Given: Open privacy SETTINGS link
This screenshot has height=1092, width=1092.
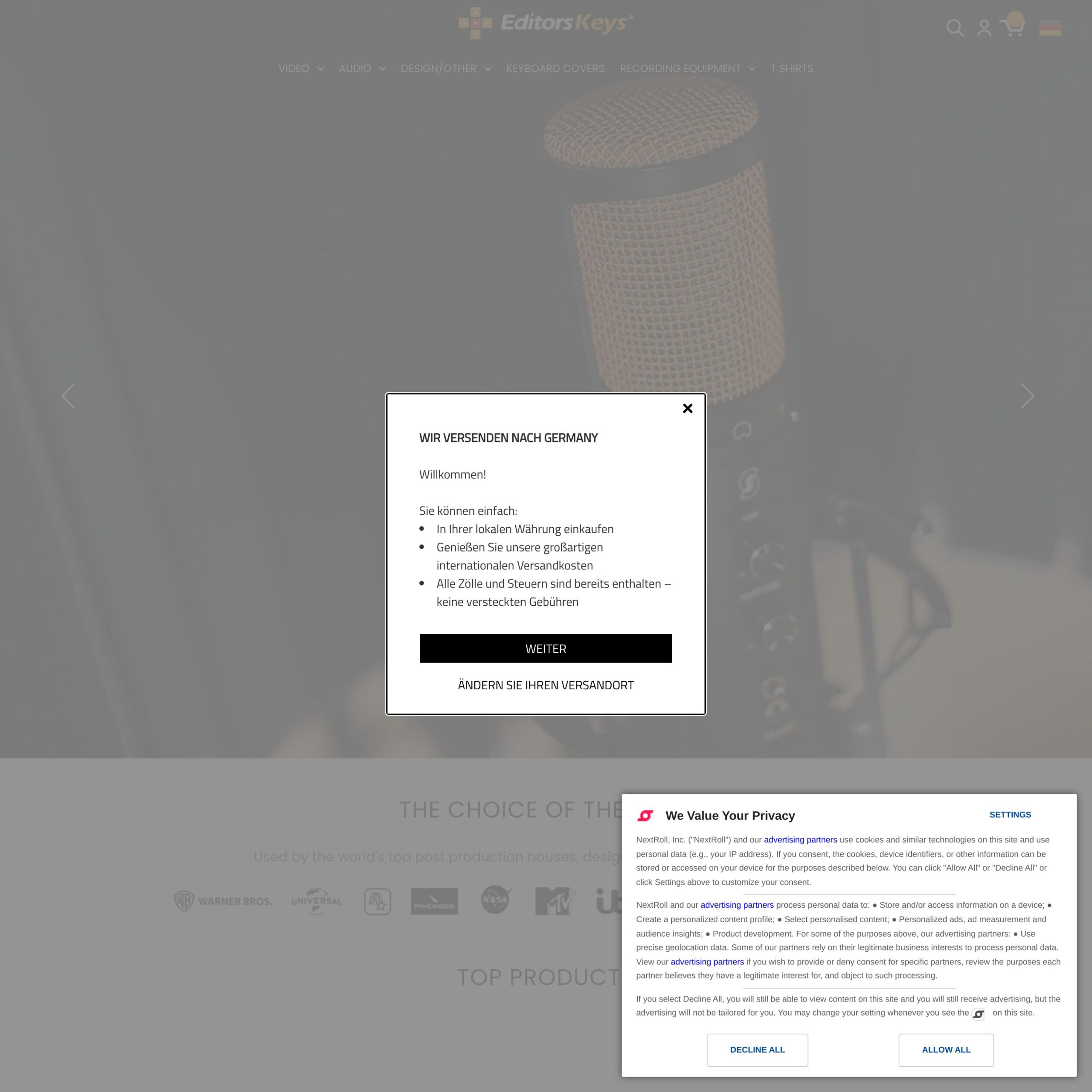Looking at the screenshot, I should [x=1010, y=814].
